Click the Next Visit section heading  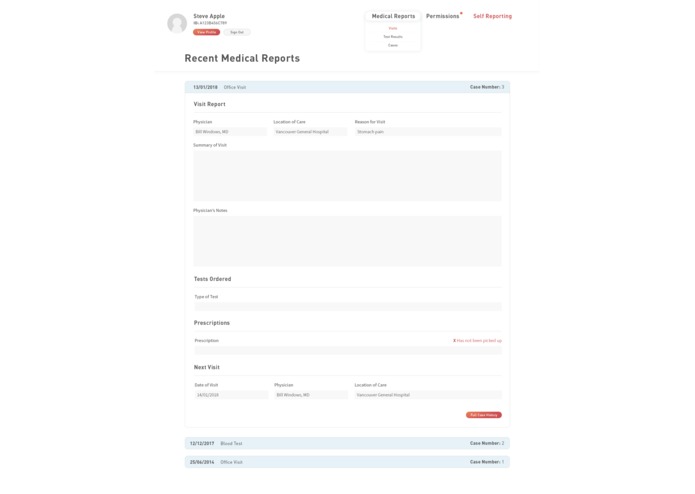[207, 367]
